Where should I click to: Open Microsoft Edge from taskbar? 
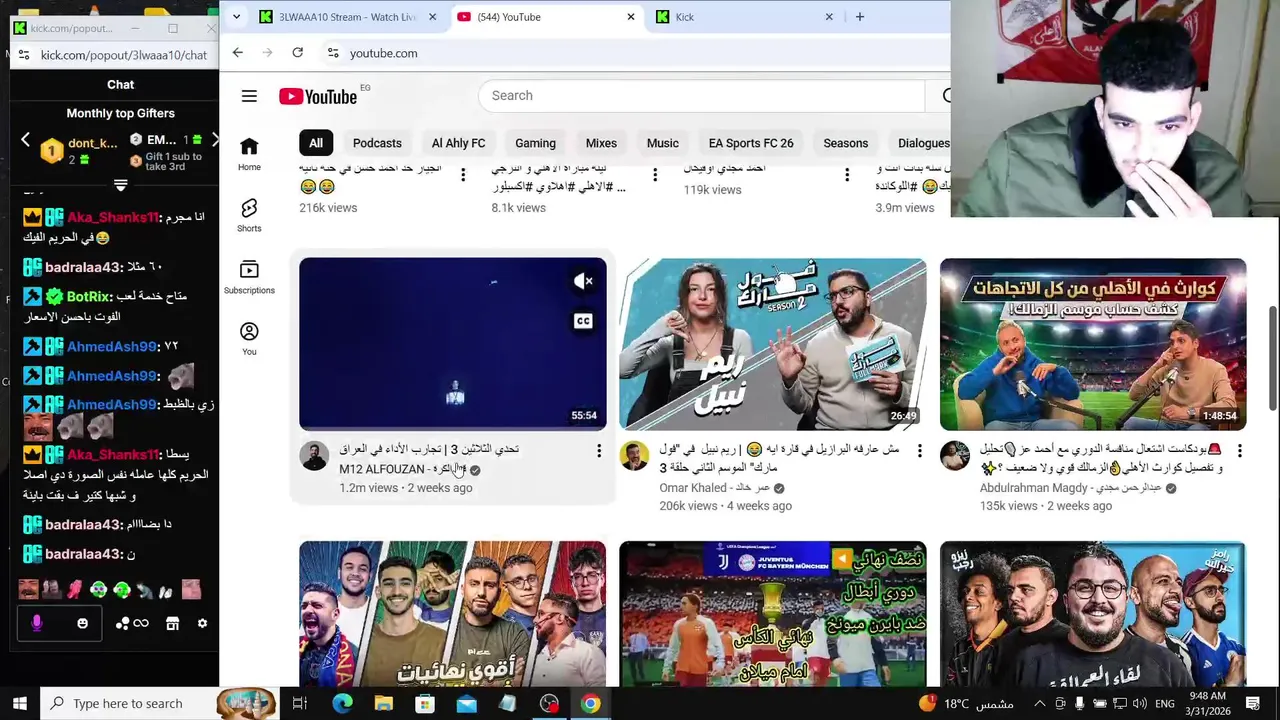click(342, 703)
